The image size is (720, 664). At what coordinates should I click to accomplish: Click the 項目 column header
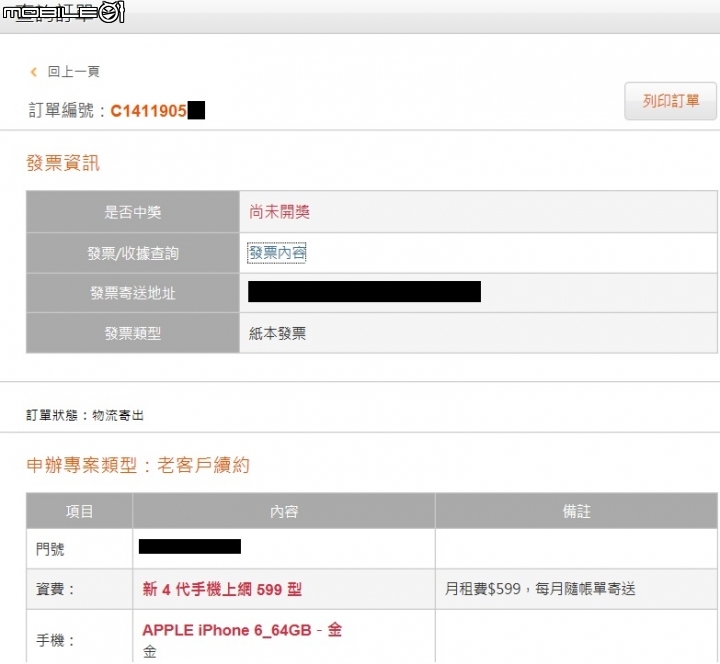point(79,511)
